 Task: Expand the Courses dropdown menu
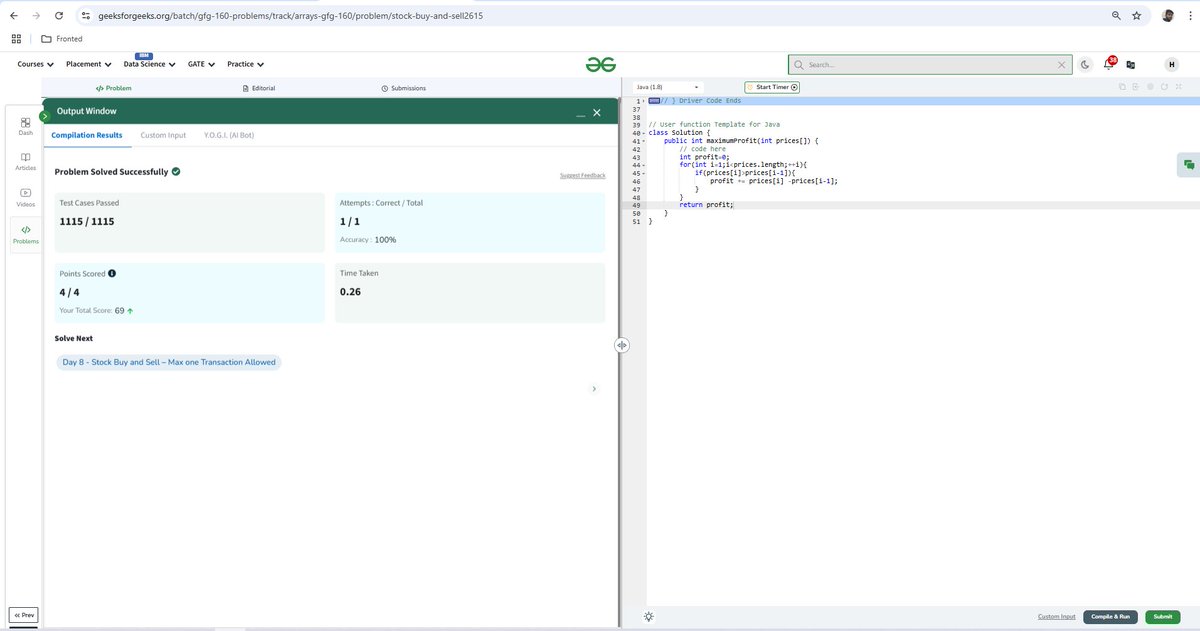(x=35, y=64)
